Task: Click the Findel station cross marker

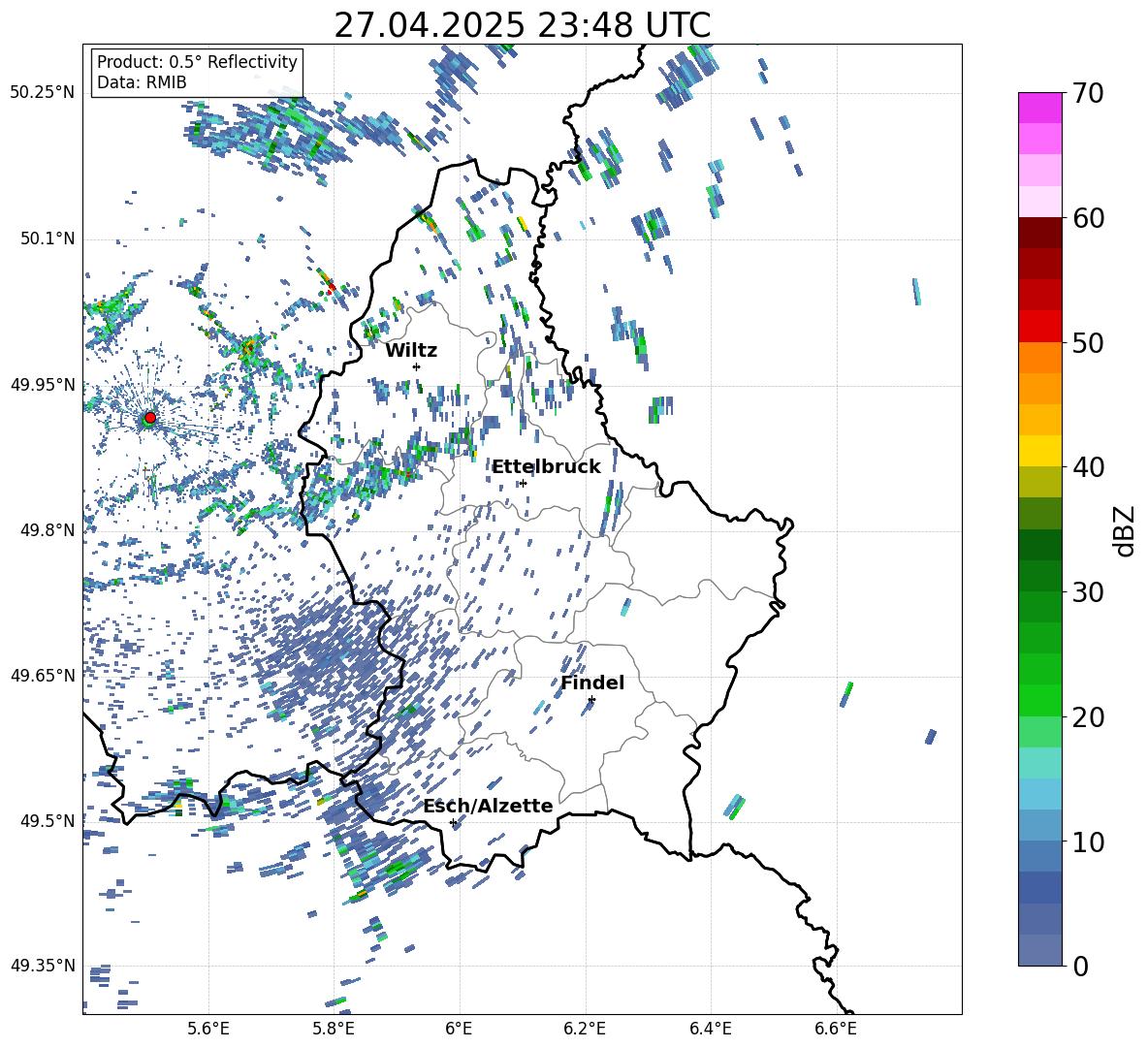Action: (x=591, y=700)
